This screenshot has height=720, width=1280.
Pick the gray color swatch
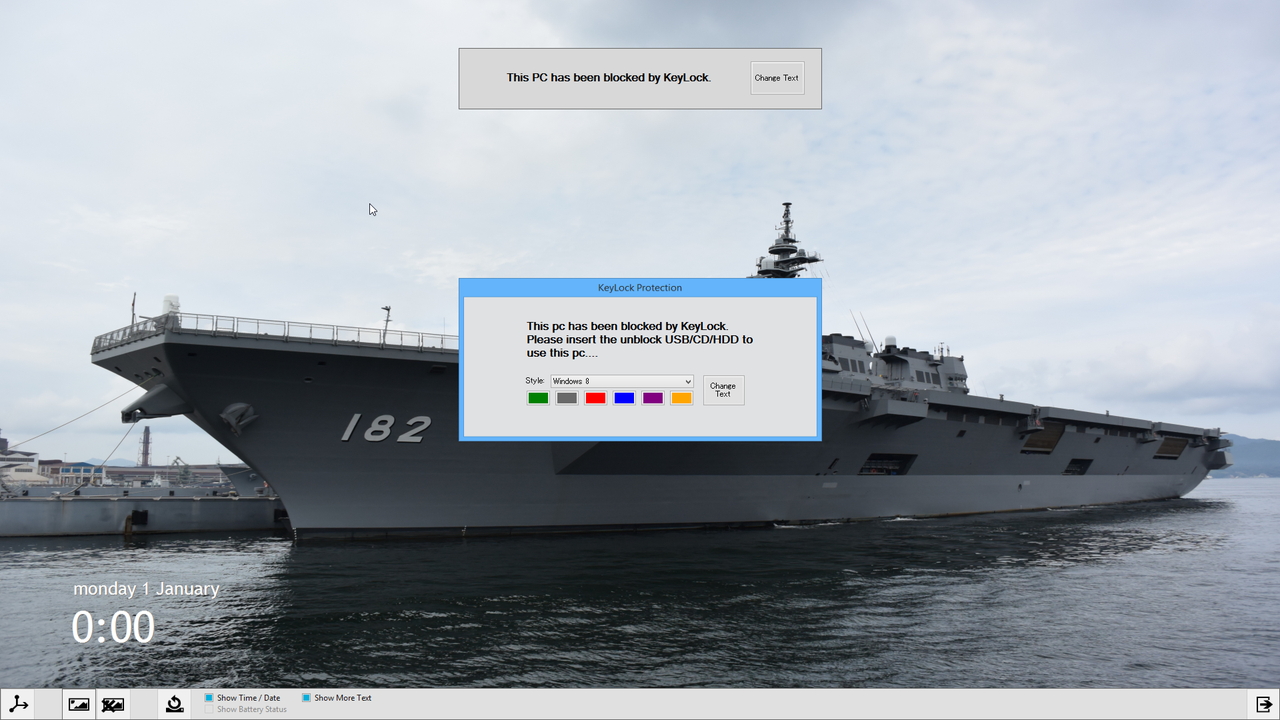(x=567, y=398)
